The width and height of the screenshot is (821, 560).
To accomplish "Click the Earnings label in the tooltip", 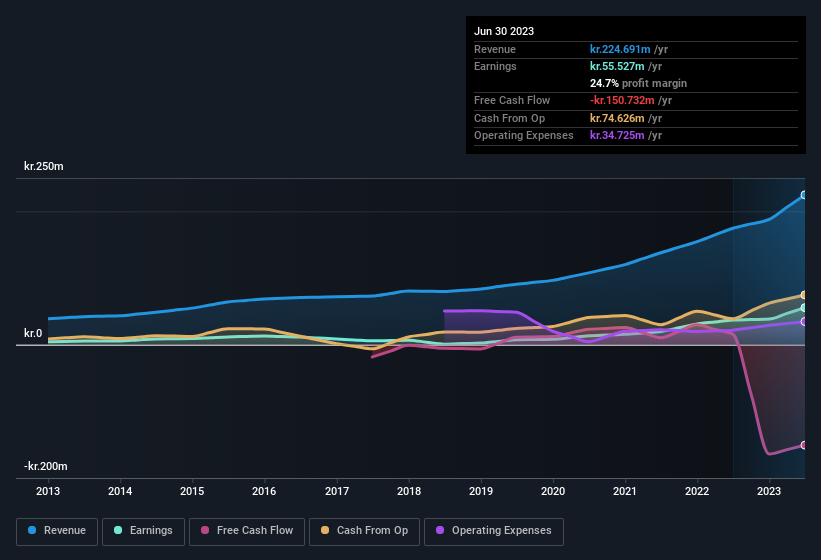I will click(495, 66).
